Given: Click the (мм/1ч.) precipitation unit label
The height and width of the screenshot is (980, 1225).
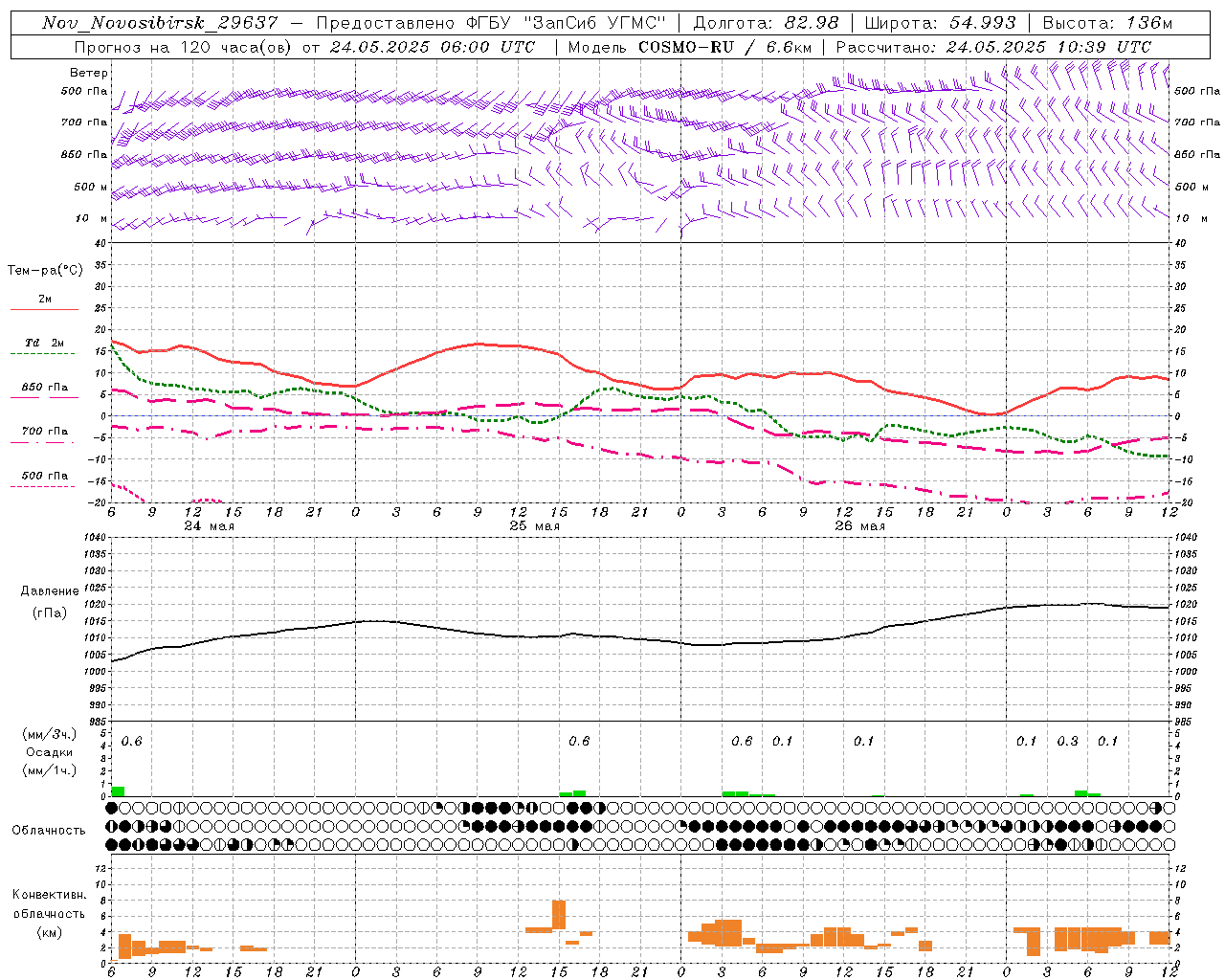Looking at the screenshot, I should pyautogui.click(x=50, y=770).
